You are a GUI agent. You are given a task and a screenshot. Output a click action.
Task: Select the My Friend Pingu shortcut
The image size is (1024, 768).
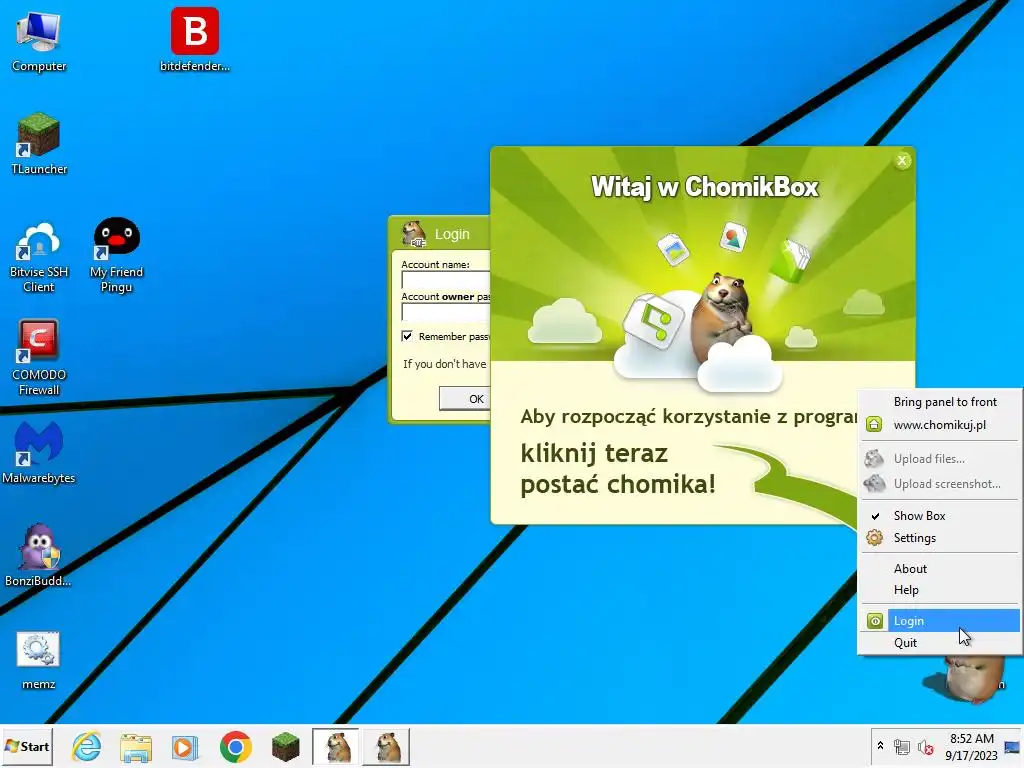click(x=116, y=255)
